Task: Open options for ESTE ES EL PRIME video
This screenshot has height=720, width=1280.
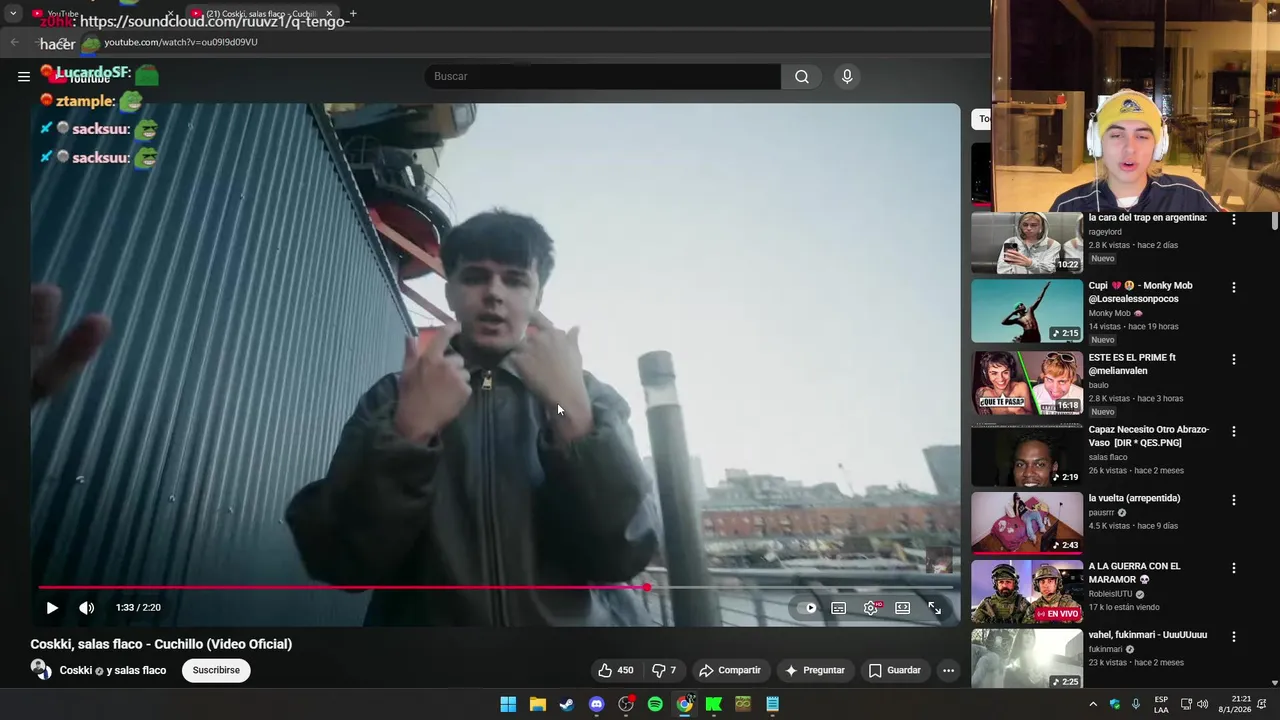Action: tap(1233, 359)
